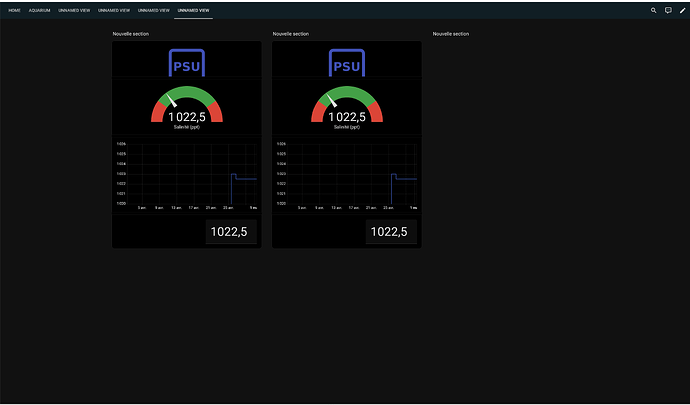
Task: Open the salinity gauge in the middle card
Action: (347, 107)
